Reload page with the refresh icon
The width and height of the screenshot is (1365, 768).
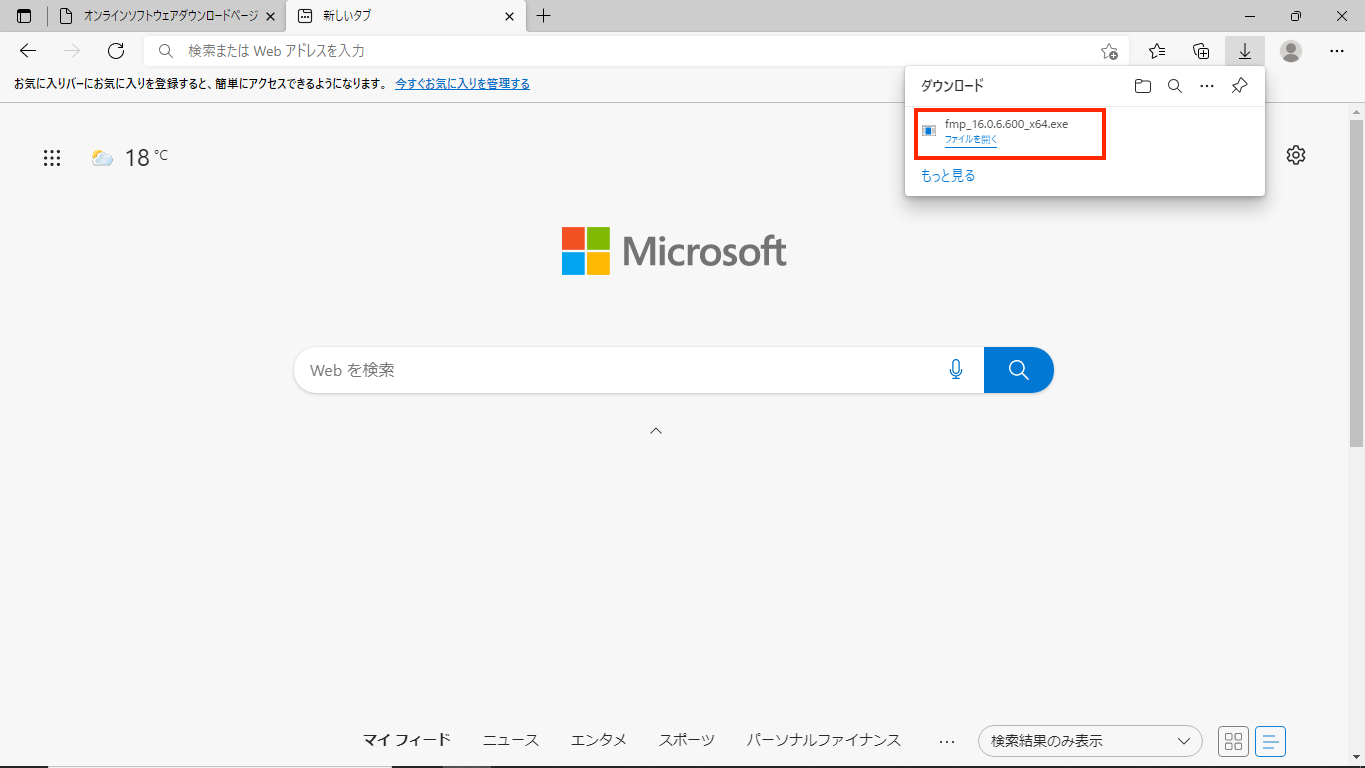click(x=116, y=51)
